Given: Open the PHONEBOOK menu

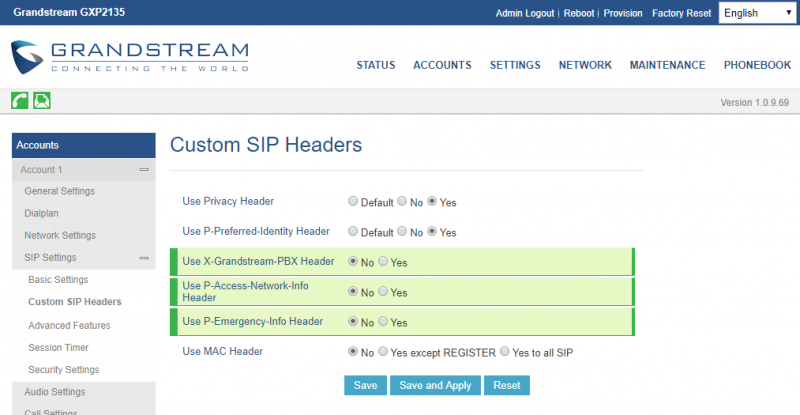Looking at the screenshot, I should (757, 65).
